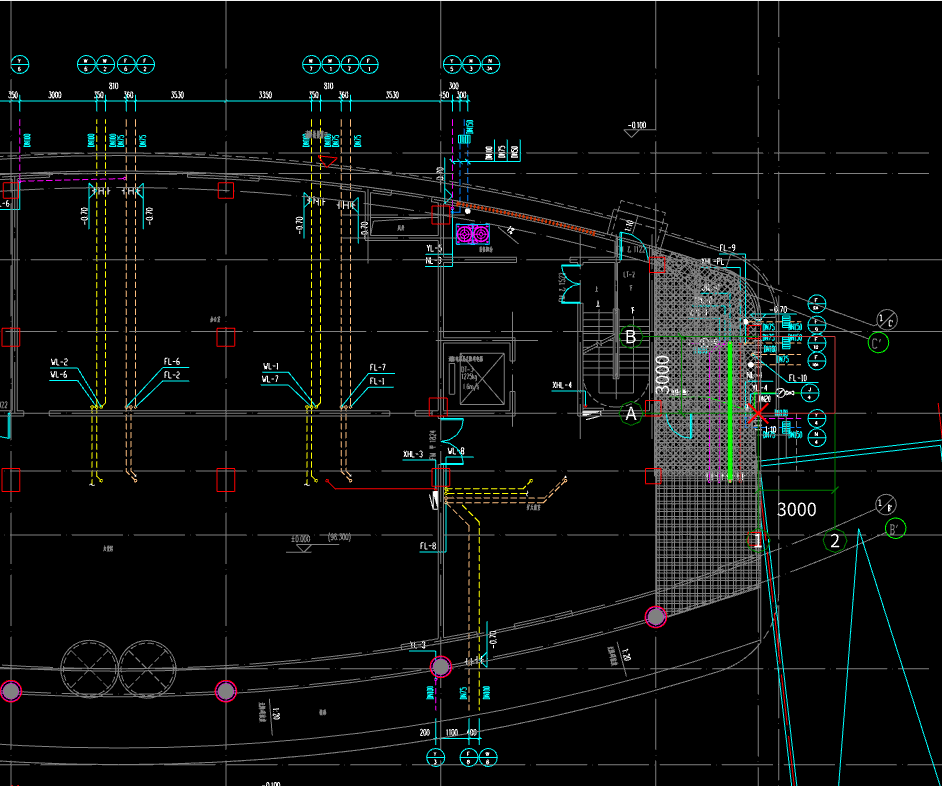Select the orange hatched strip along curved wall

pos(526,219)
